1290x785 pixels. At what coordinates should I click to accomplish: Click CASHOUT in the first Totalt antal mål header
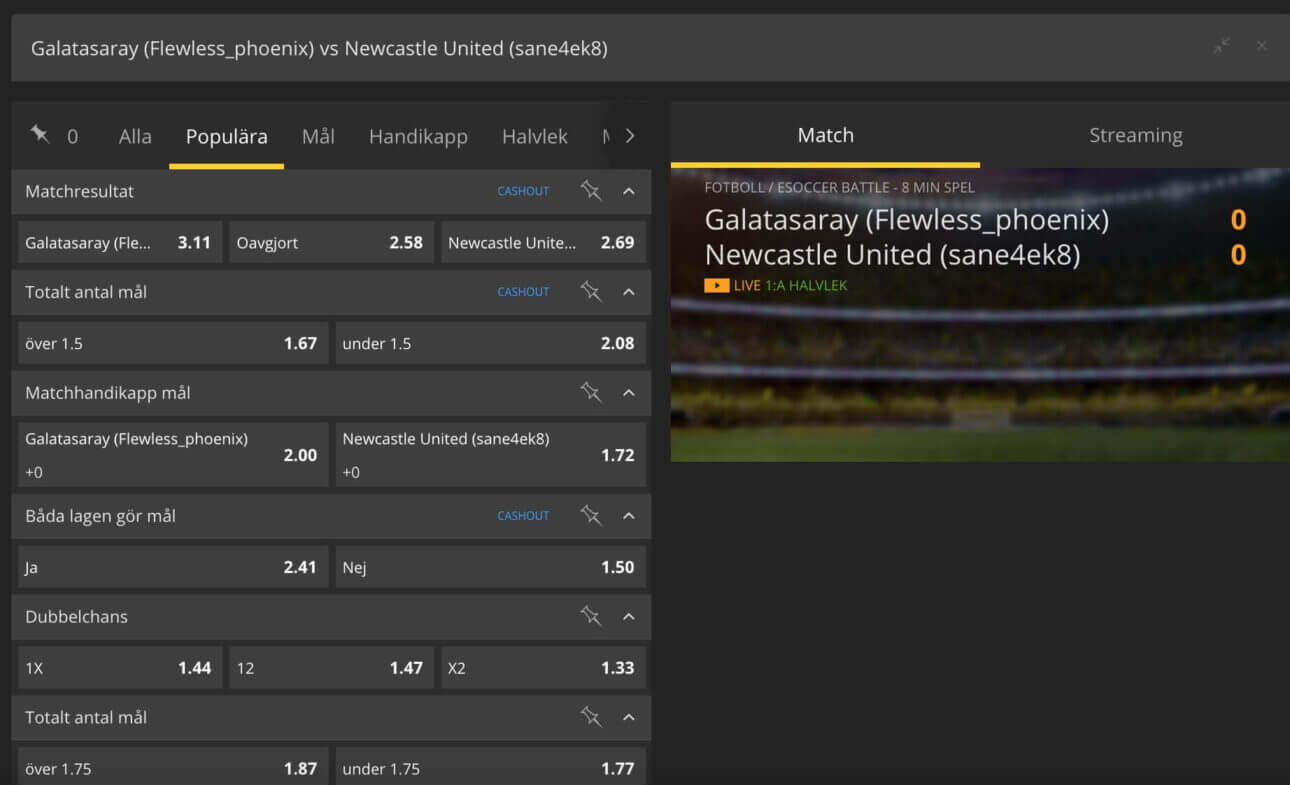pyautogui.click(x=523, y=292)
